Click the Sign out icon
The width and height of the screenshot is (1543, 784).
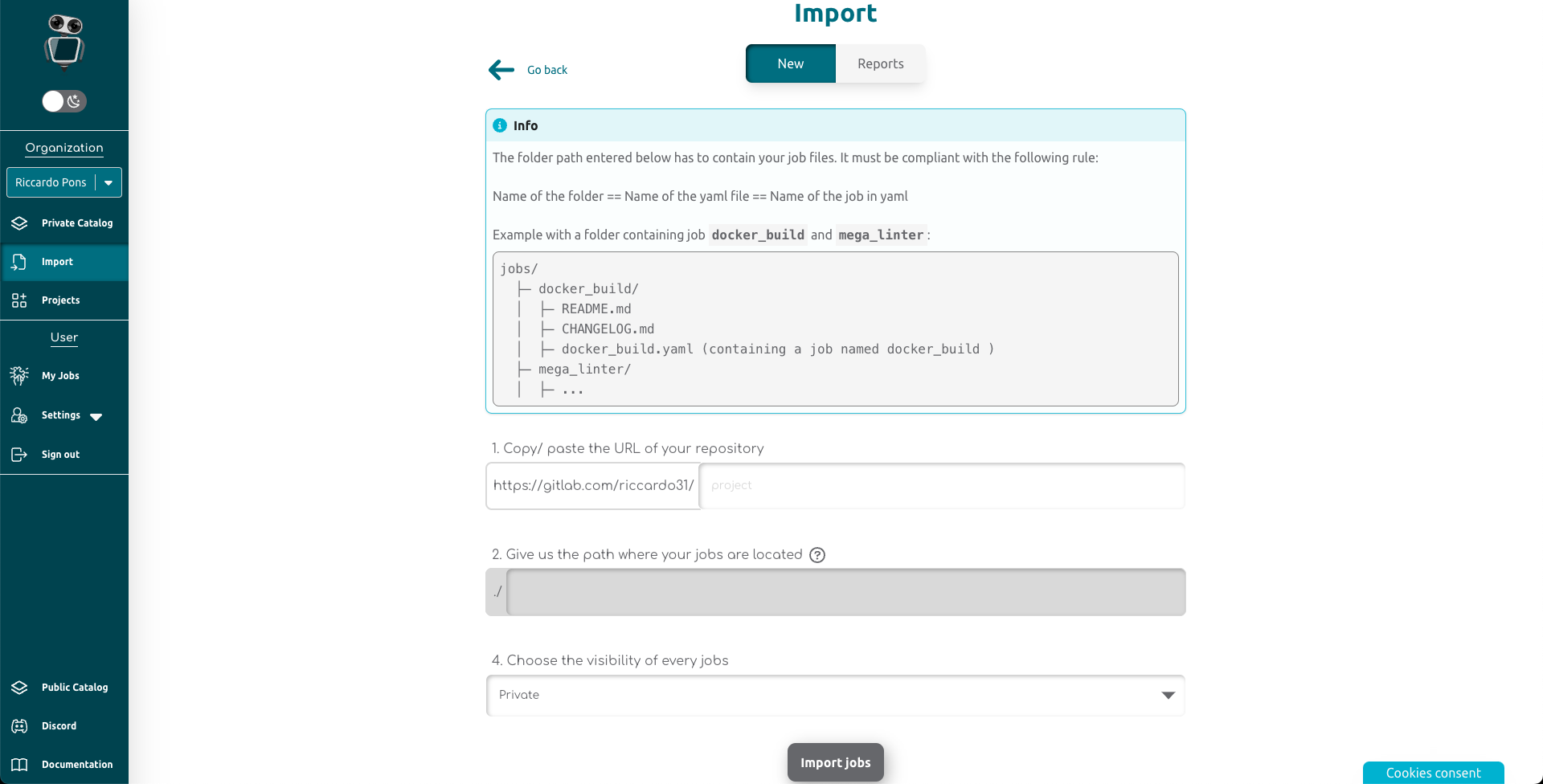click(x=18, y=454)
